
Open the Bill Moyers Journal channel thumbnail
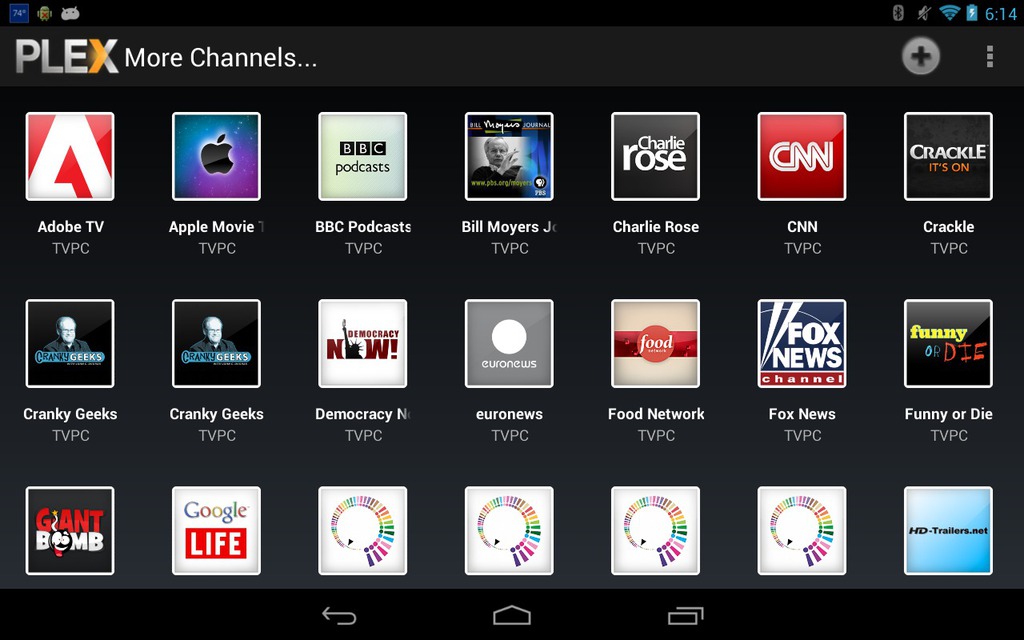pos(509,156)
